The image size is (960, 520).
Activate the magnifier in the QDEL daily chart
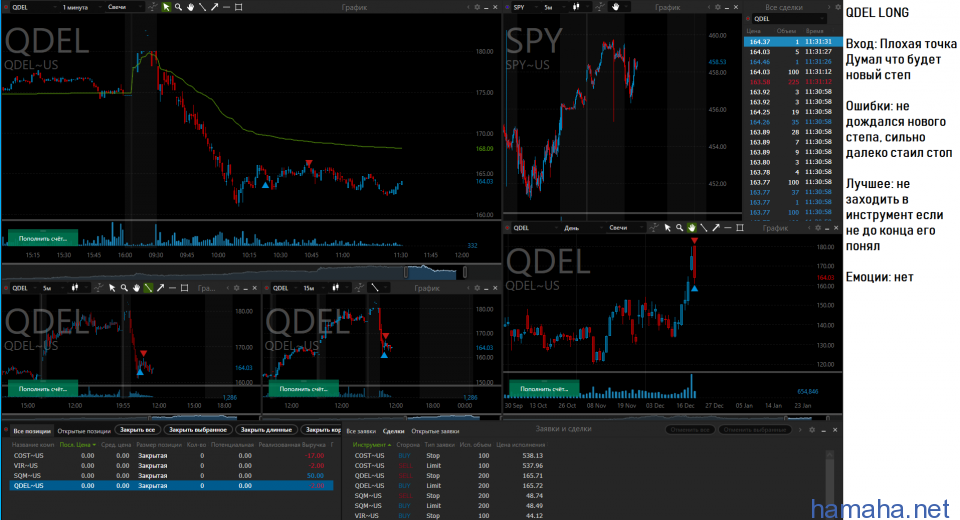pos(679,228)
